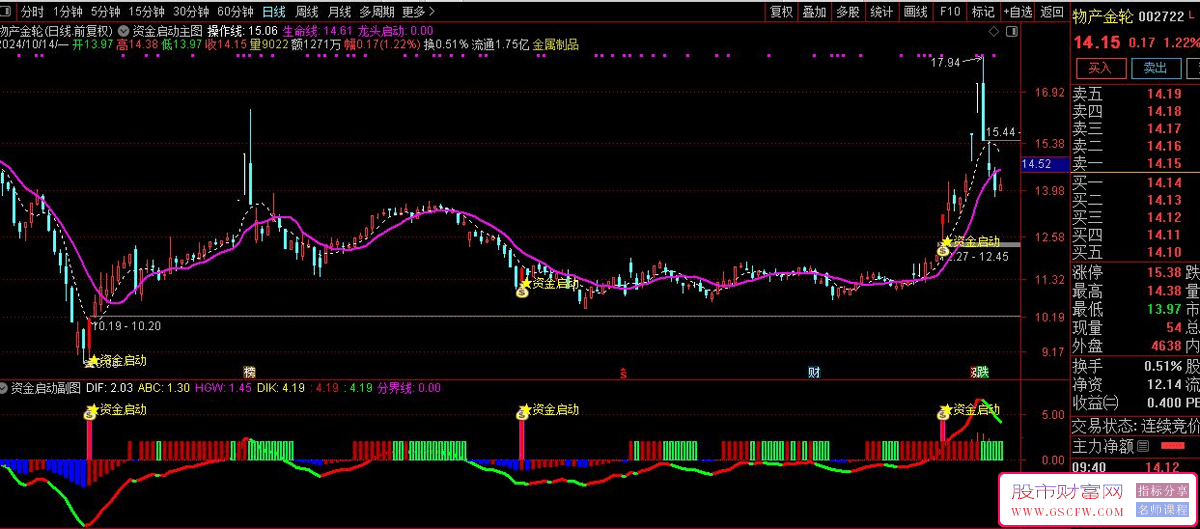Open the 多股 multi-stock view

click(x=848, y=12)
